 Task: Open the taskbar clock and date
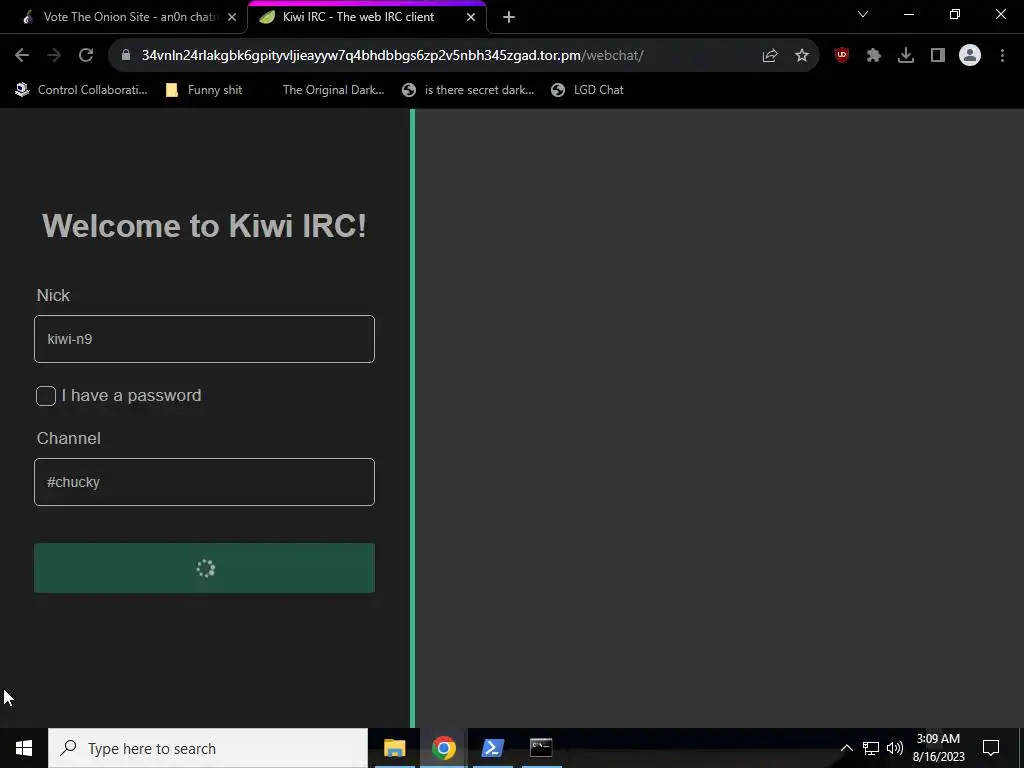click(x=938, y=748)
